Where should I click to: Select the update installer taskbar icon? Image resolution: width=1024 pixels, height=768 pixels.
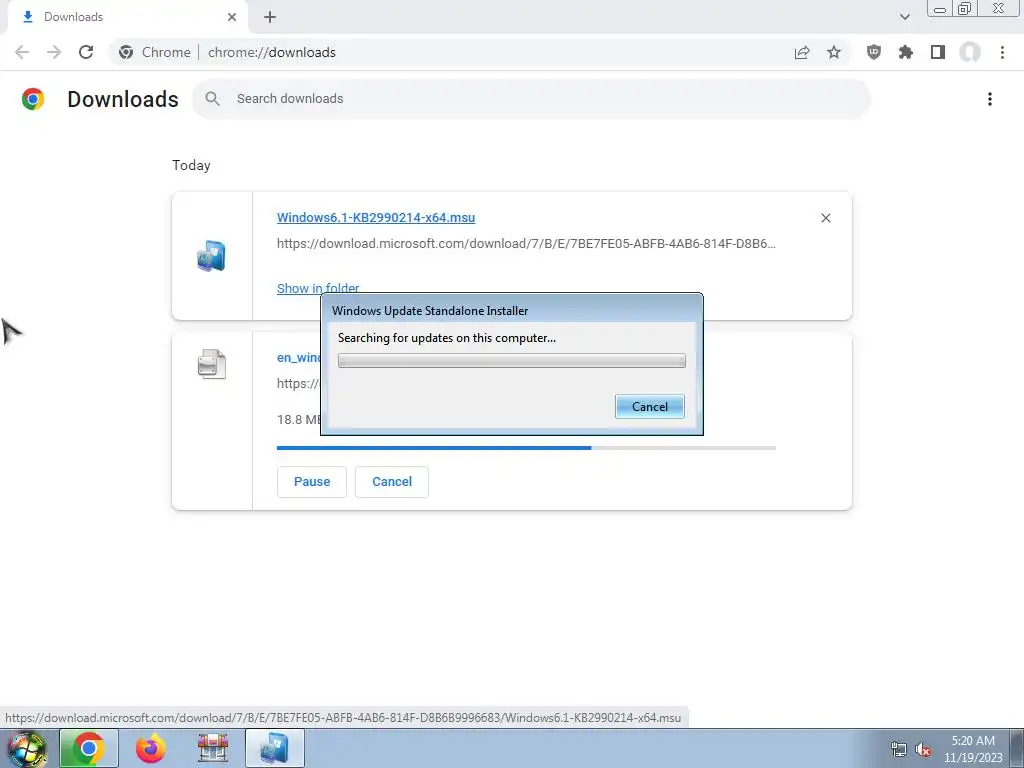point(274,748)
